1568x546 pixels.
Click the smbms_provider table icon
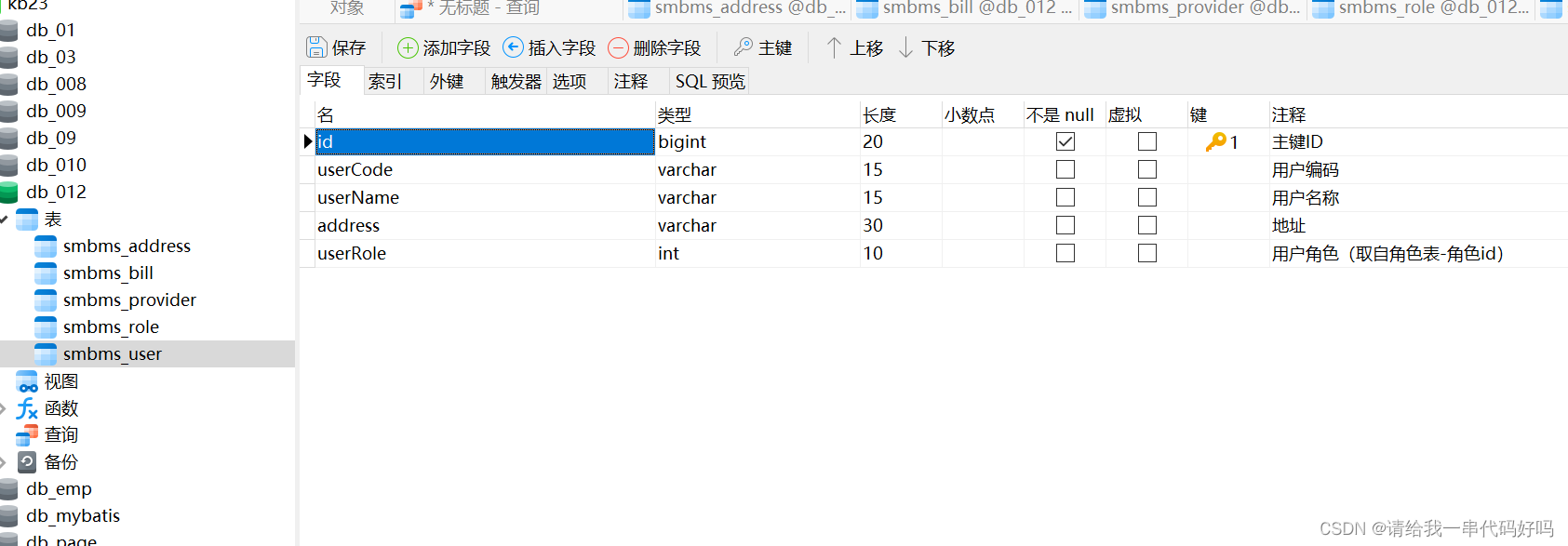point(46,300)
